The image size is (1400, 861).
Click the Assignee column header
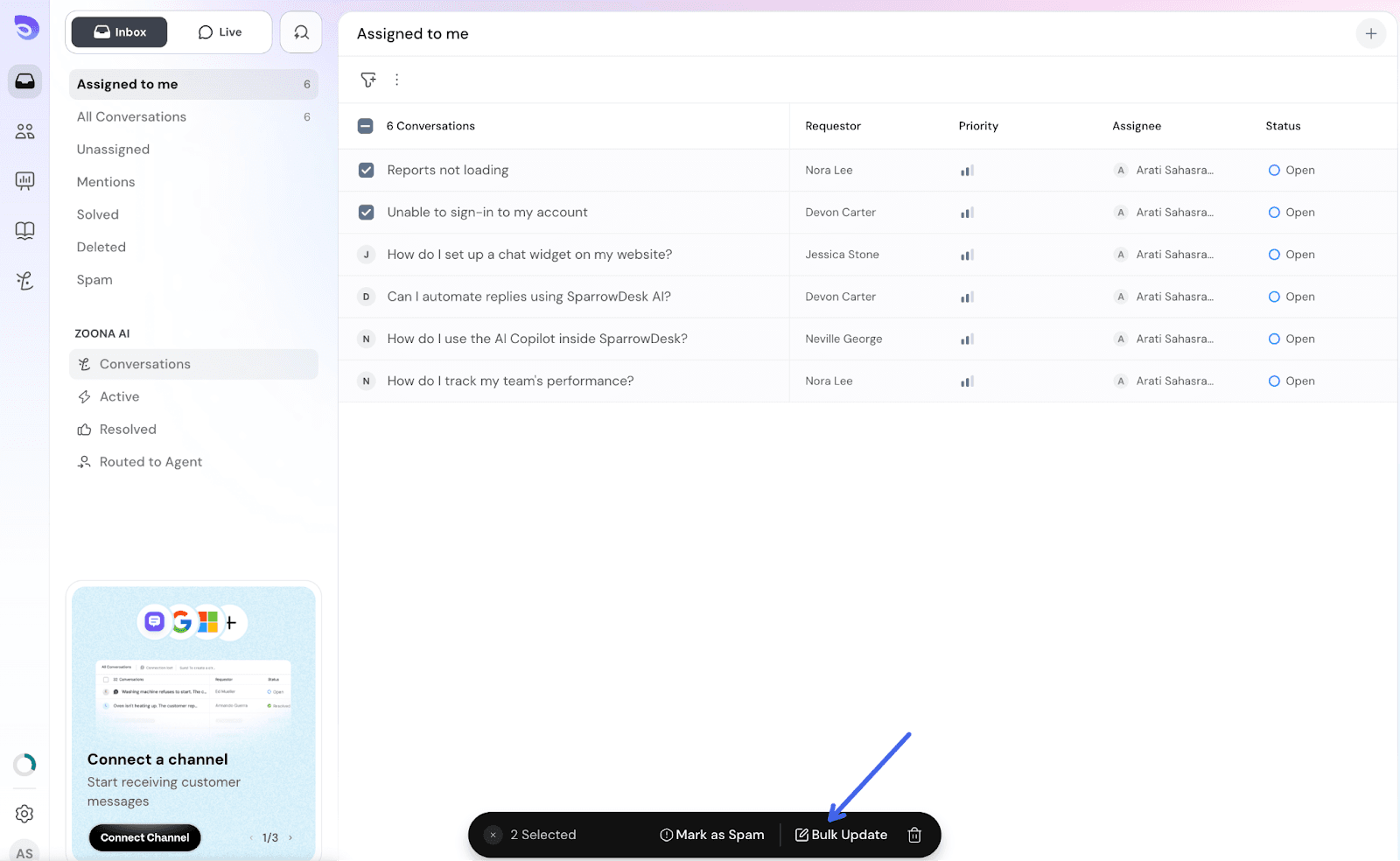coord(1137,126)
